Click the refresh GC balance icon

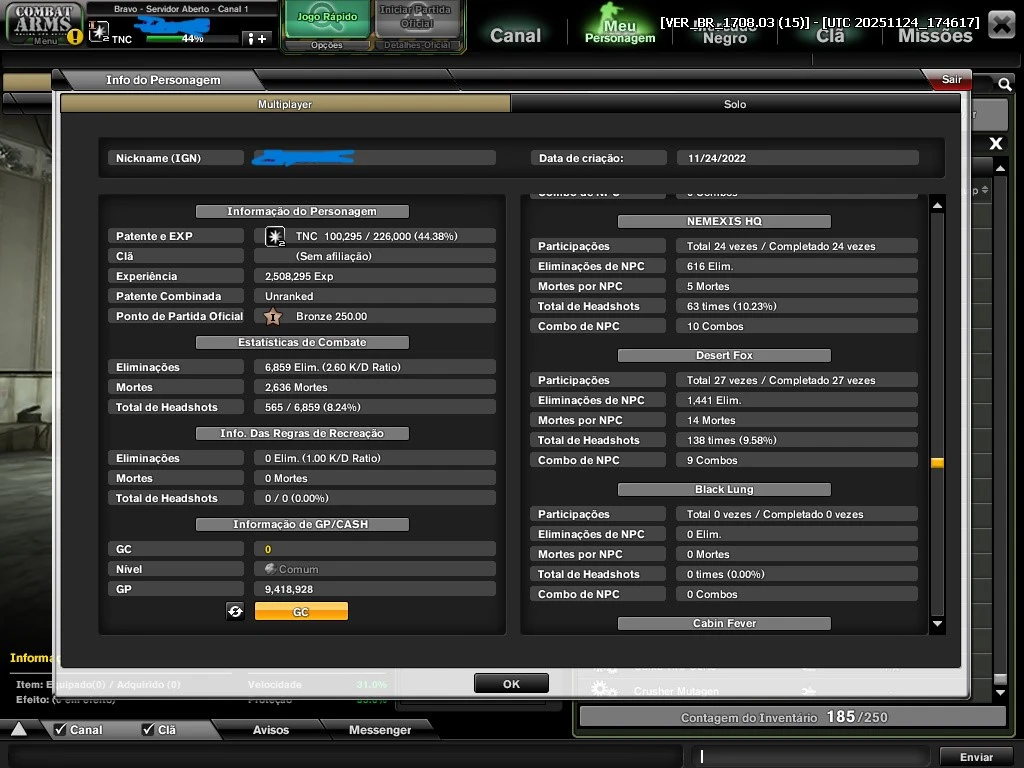[x=235, y=611]
